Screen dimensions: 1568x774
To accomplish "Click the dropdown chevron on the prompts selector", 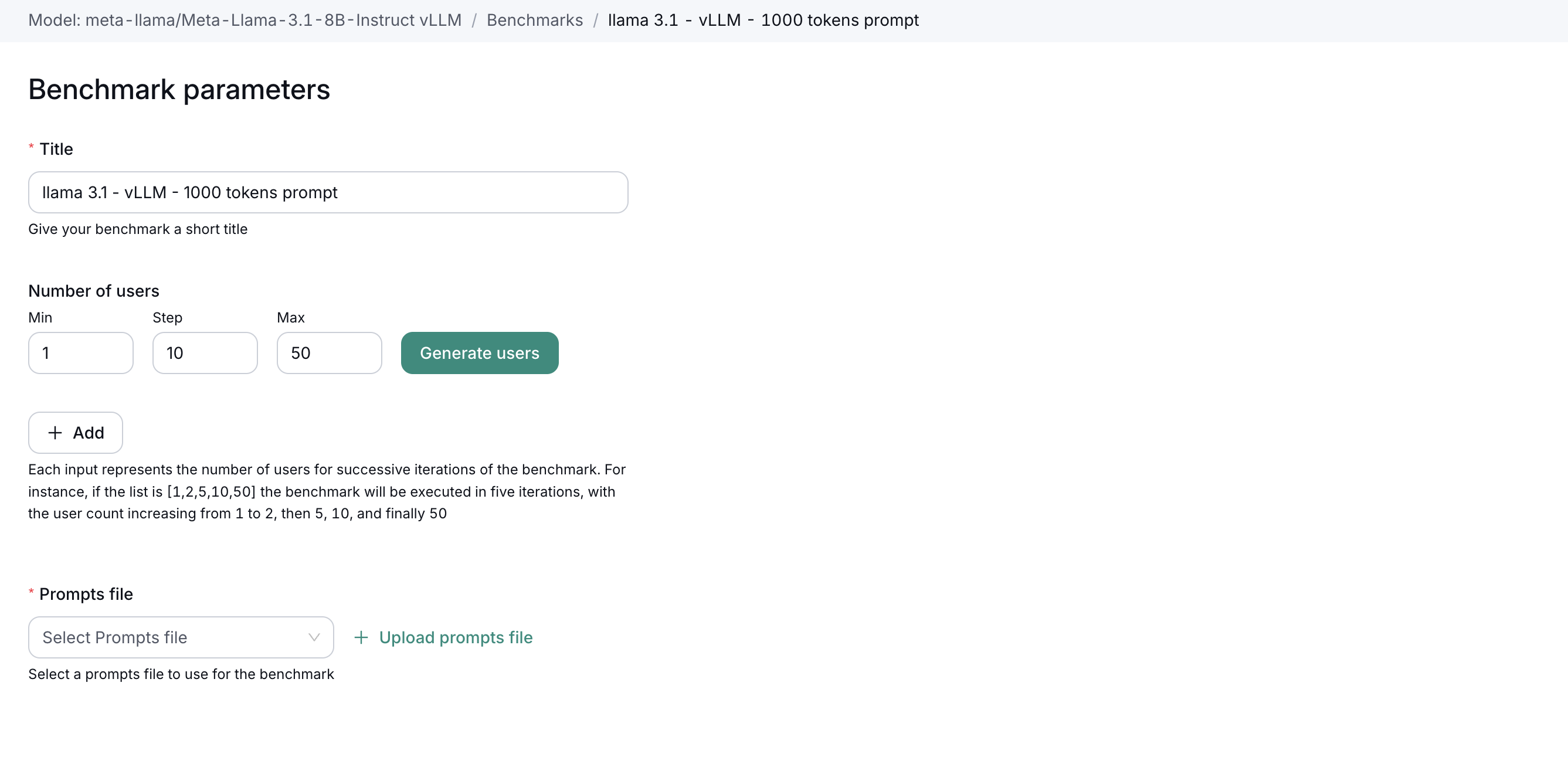I will click(314, 637).
